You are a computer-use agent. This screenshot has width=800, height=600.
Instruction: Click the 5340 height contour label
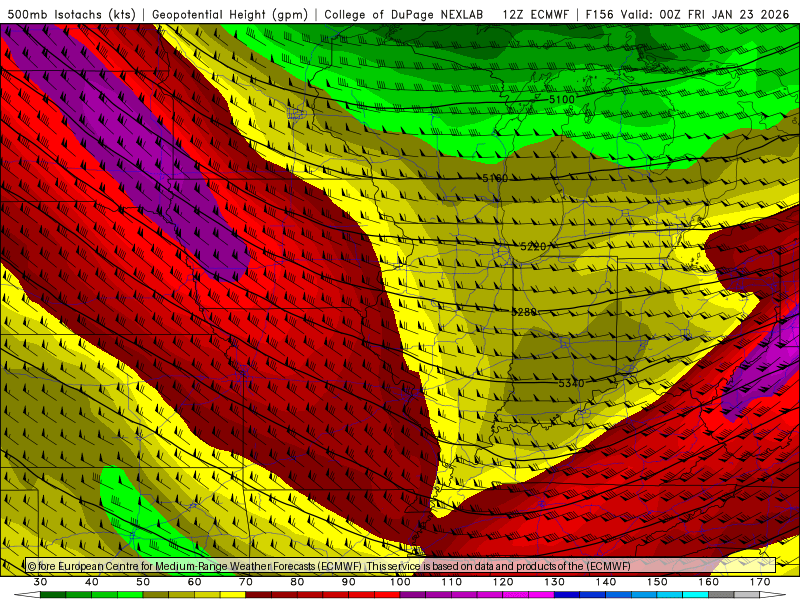(x=571, y=383)
